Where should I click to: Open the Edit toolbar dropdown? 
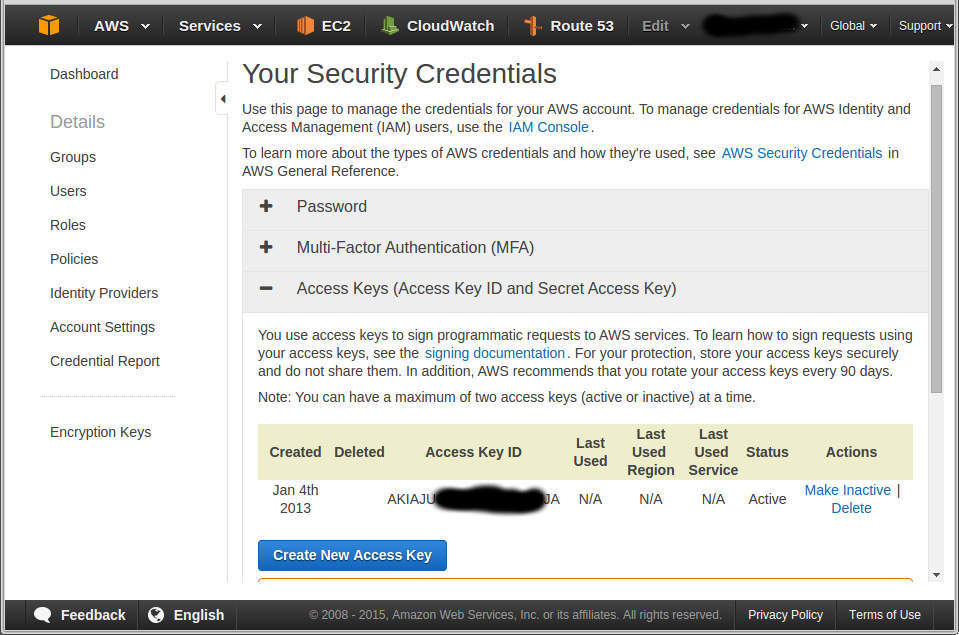[665, 25]
